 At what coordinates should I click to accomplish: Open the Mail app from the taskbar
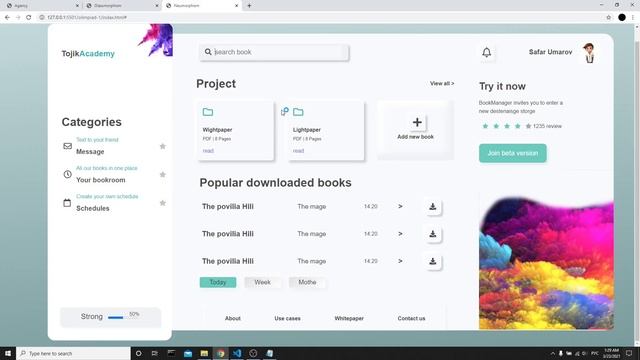(x=188, y=353)
